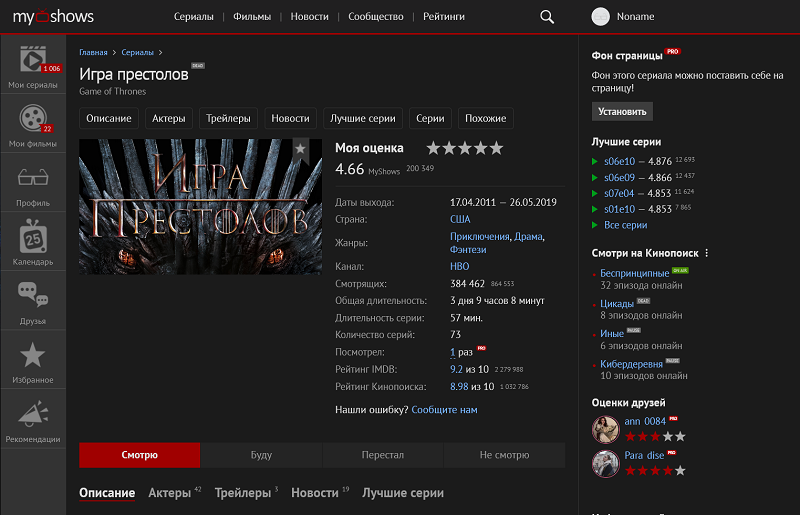
Task: Open country link США
Action: click(x=460, y=219)
